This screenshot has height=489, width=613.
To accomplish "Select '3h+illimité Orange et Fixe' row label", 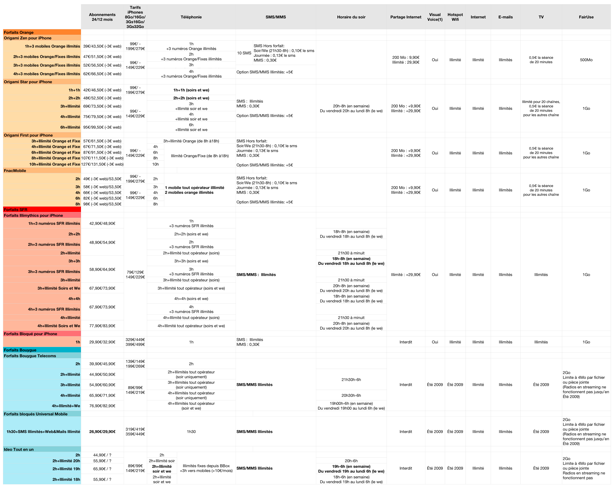I will 56,141.
